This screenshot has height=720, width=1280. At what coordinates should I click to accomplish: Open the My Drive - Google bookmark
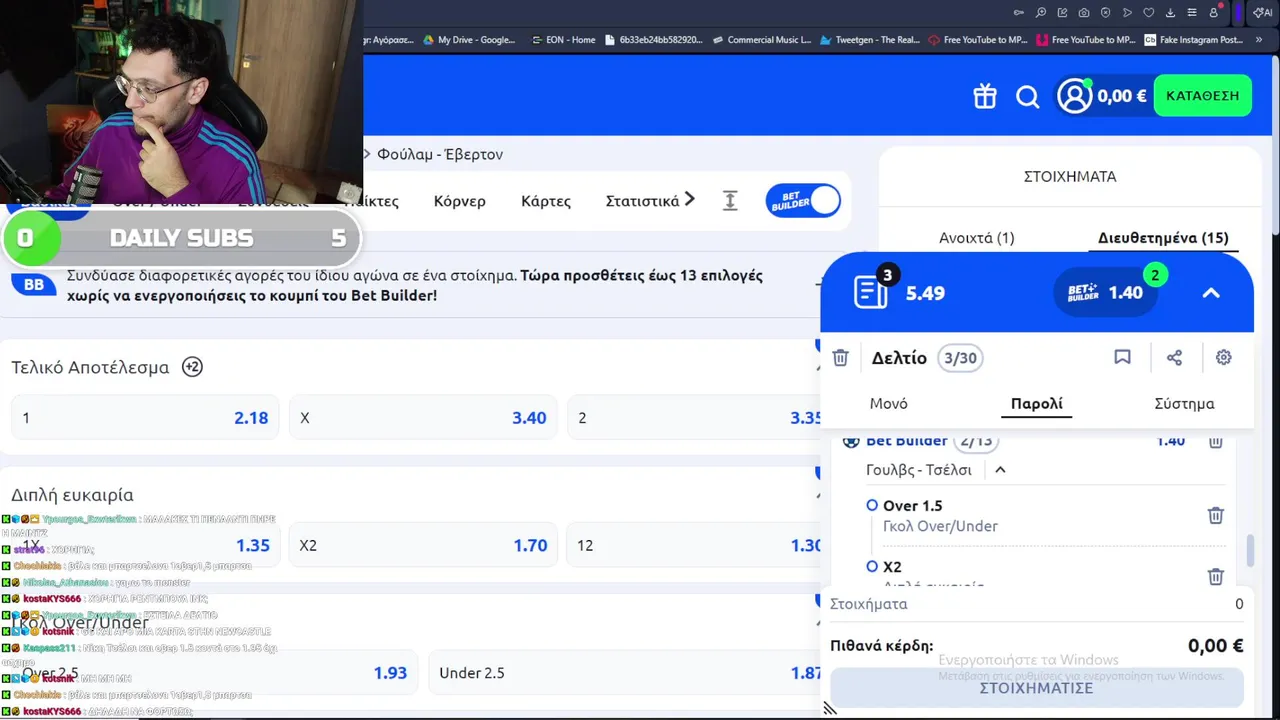coord(469,40)
